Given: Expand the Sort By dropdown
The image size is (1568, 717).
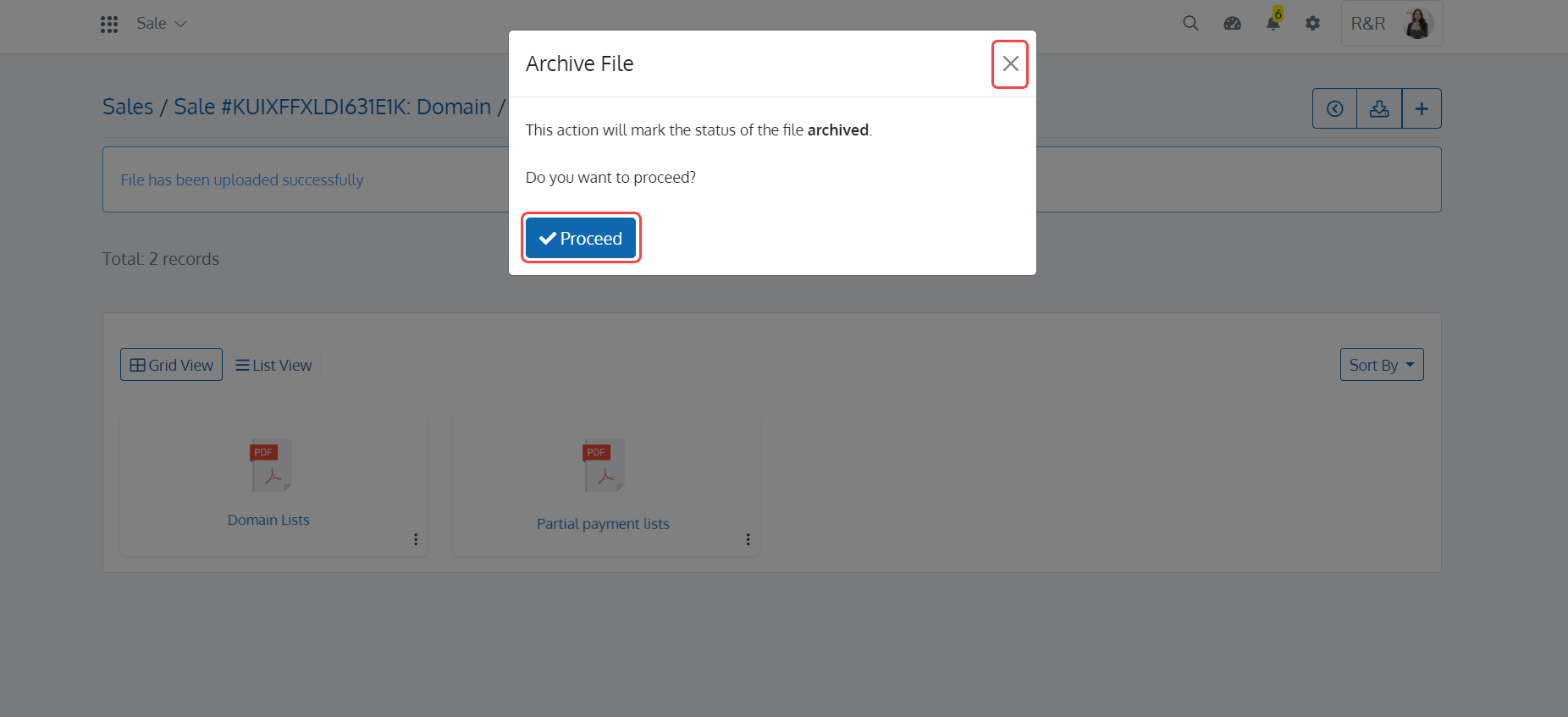Looking at the screenshot, I should (1382, 365).
